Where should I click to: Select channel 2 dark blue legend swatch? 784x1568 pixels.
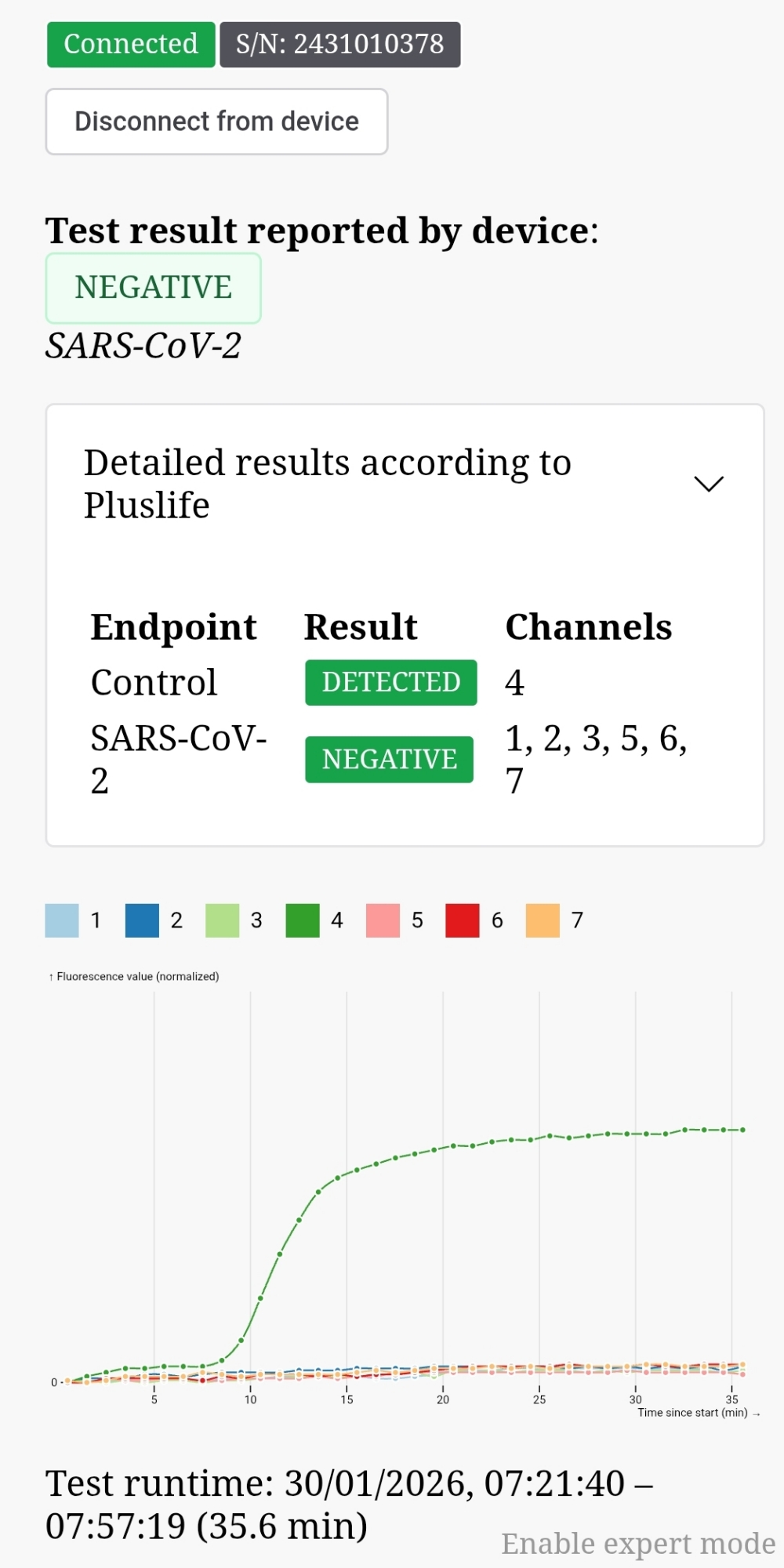click(142, 920)
